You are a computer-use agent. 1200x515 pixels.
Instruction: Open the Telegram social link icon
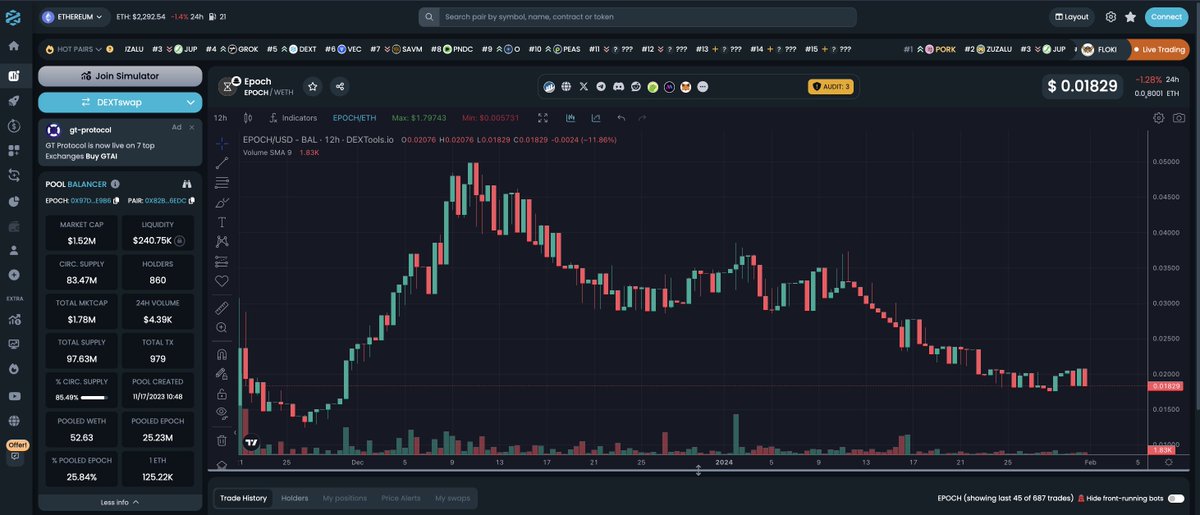[x=601, y=87]
